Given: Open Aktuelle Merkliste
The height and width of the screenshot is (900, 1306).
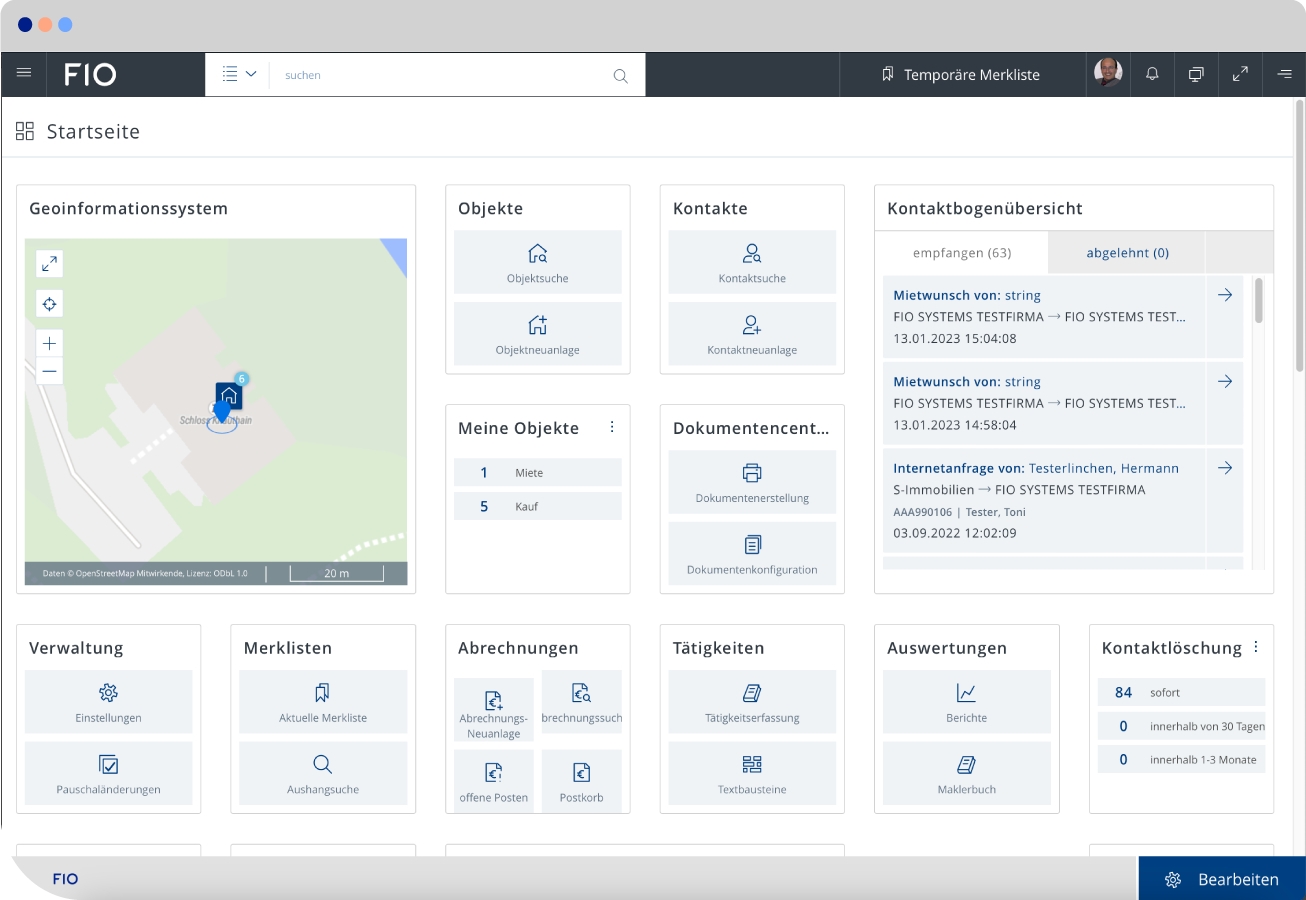Looking at the screenshot, I should point(323,702).
